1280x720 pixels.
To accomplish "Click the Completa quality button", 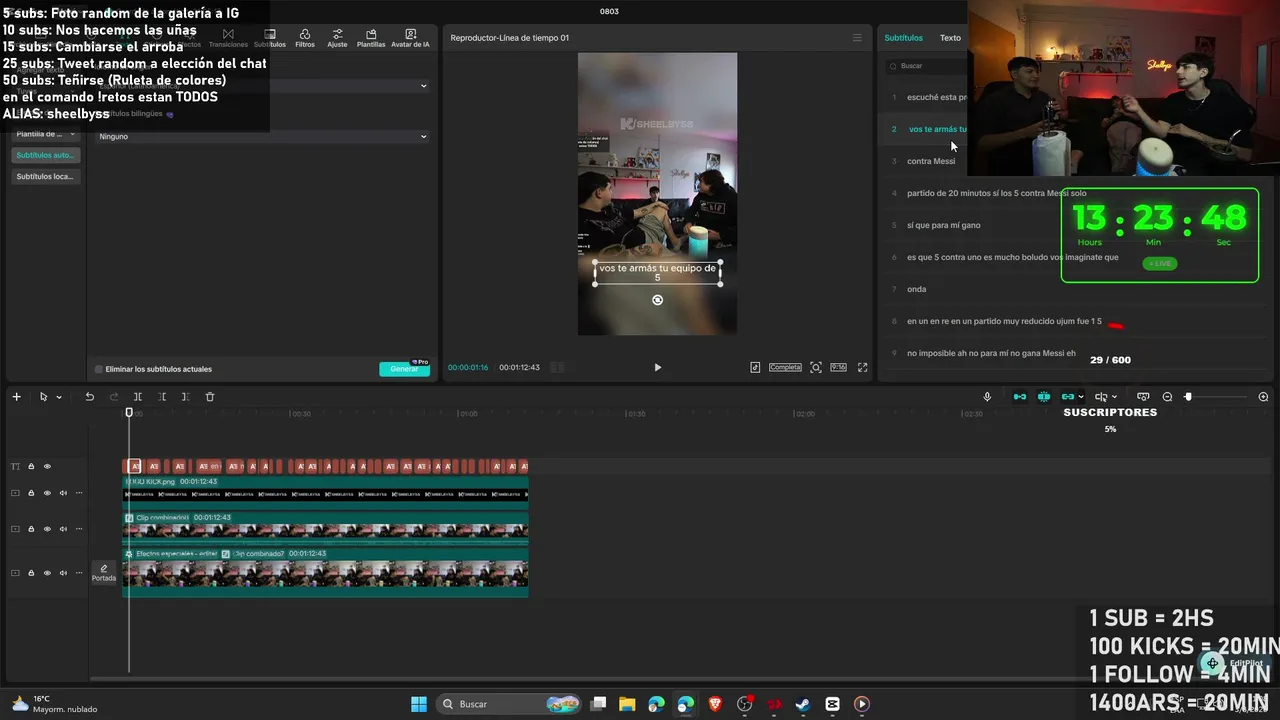I will click(785, 367).
